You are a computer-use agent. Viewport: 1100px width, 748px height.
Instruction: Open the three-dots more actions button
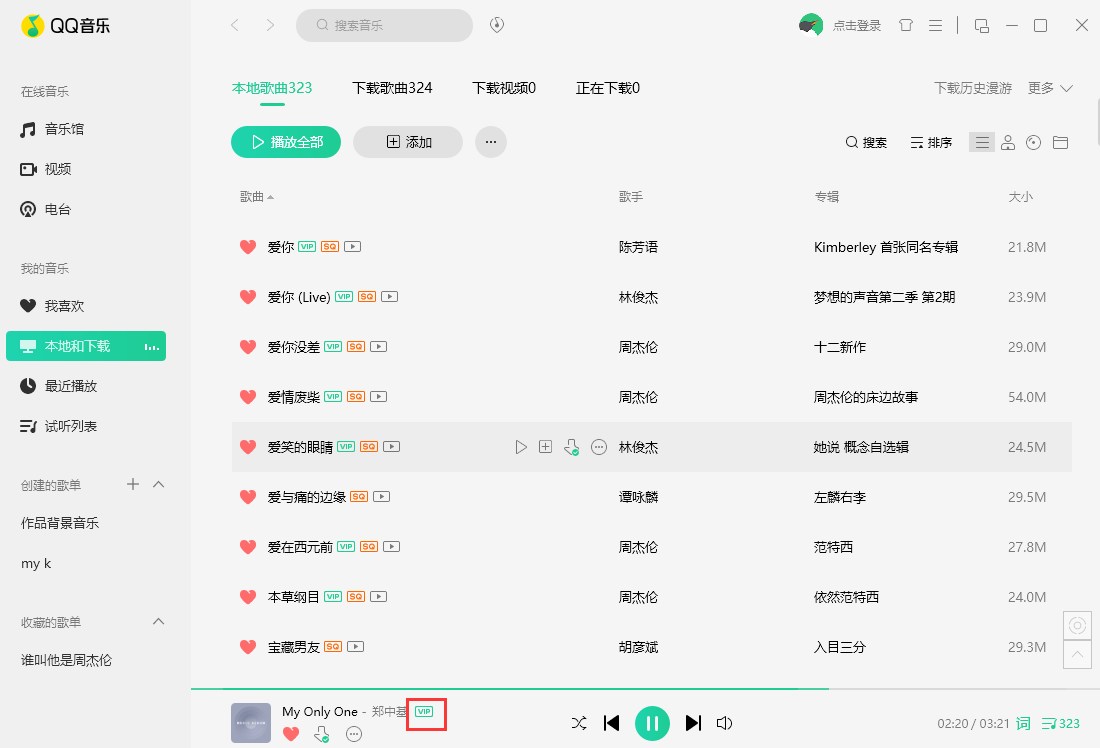pyautogui.click(x=491, y=142)
